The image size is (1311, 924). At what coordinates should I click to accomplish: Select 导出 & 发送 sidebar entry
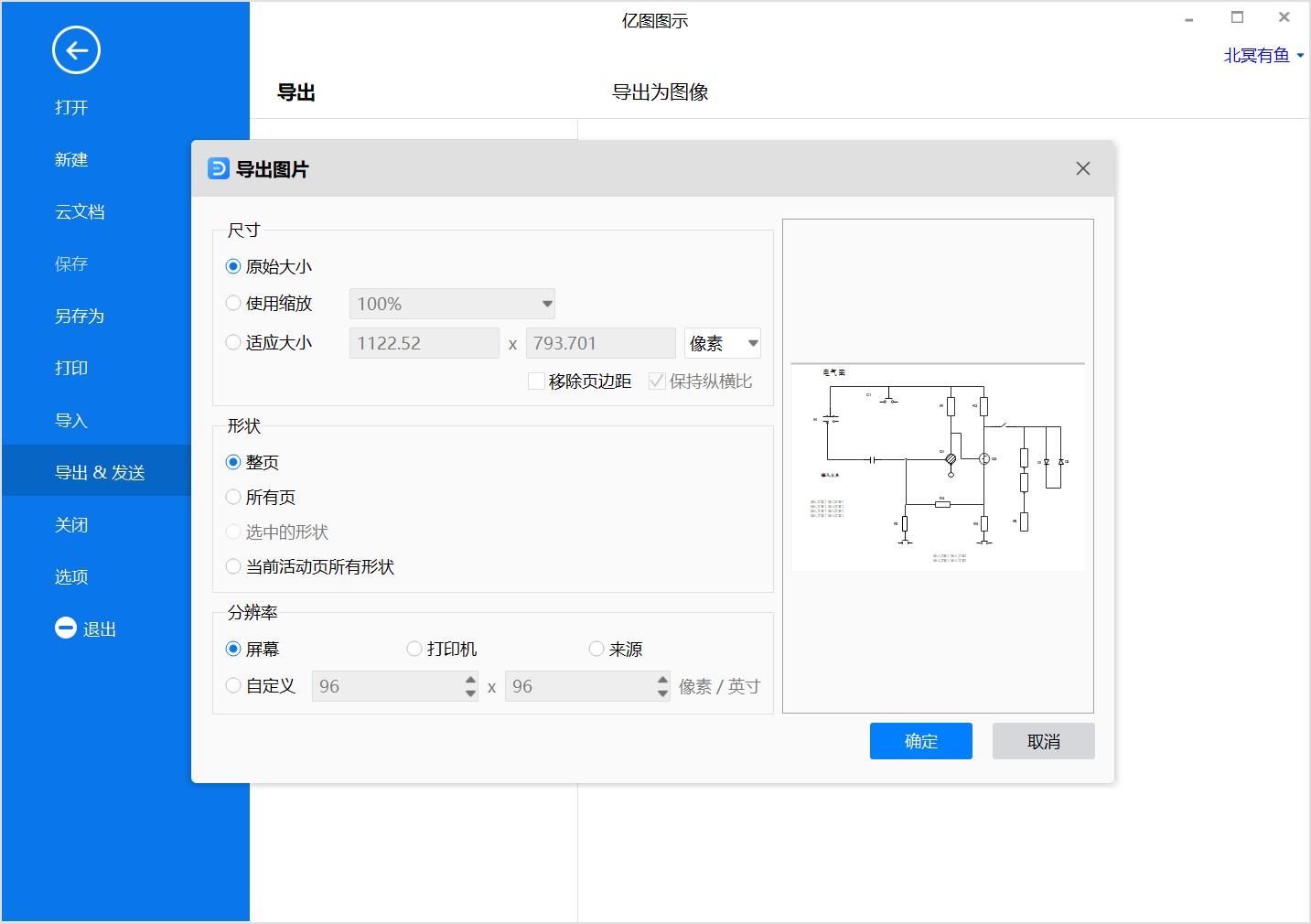pyautogui.click(x=100, y=473)
